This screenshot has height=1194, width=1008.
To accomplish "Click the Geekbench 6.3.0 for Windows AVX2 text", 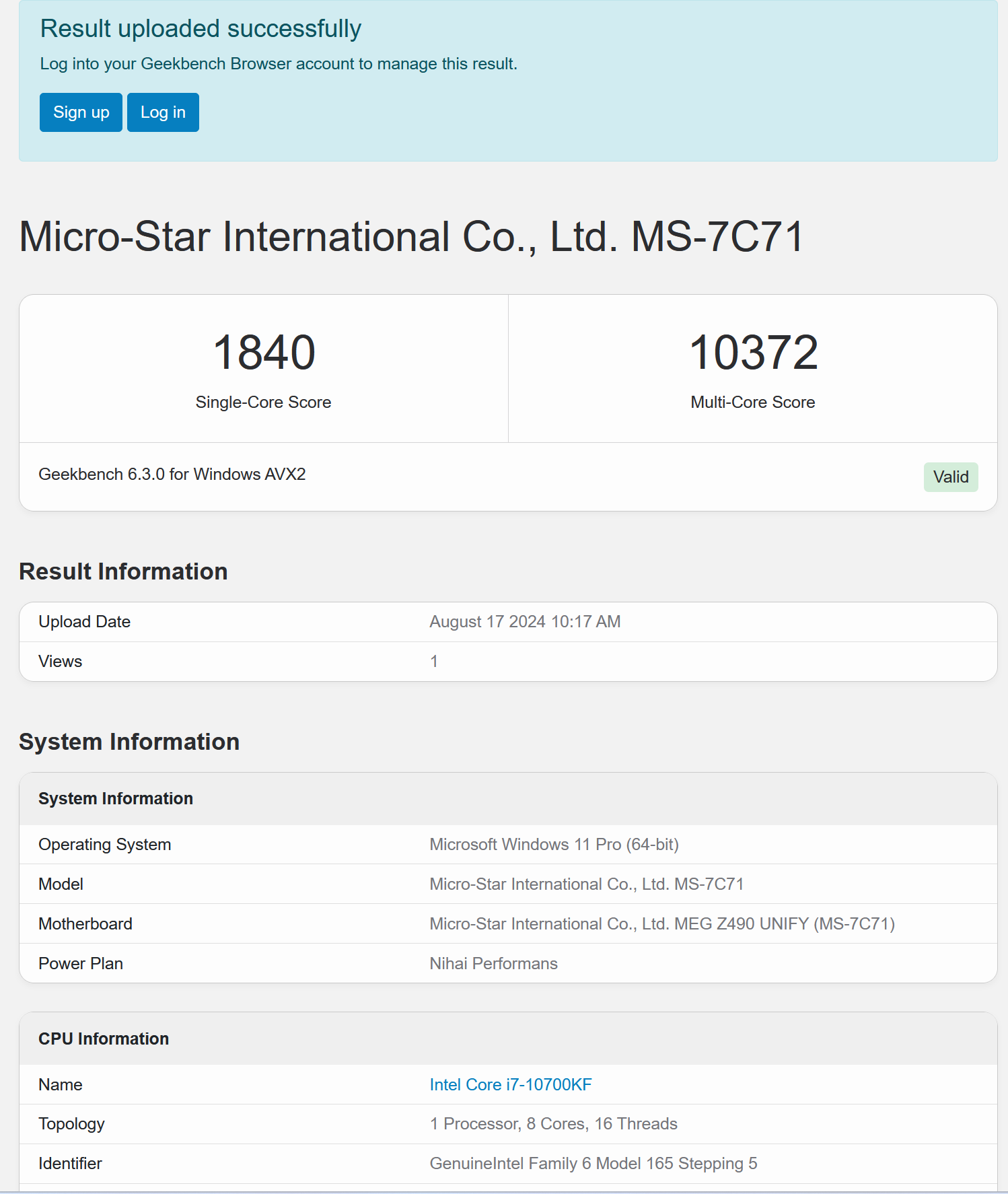I will coord(172,474).
